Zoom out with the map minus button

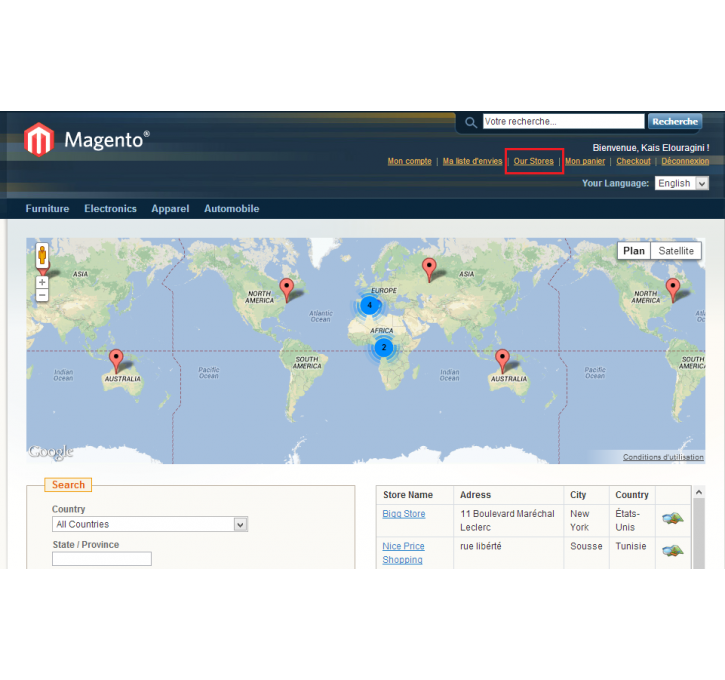42,295
